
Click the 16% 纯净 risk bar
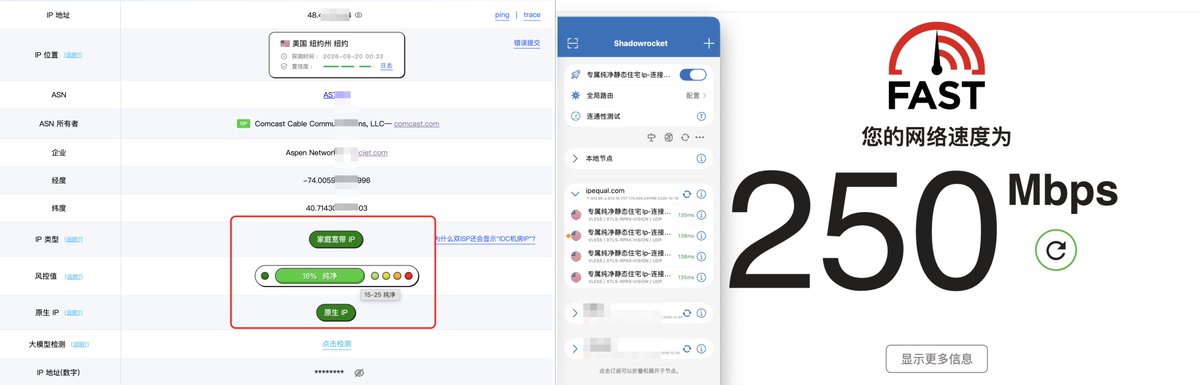pyautogui.click(x=319, y=275)
